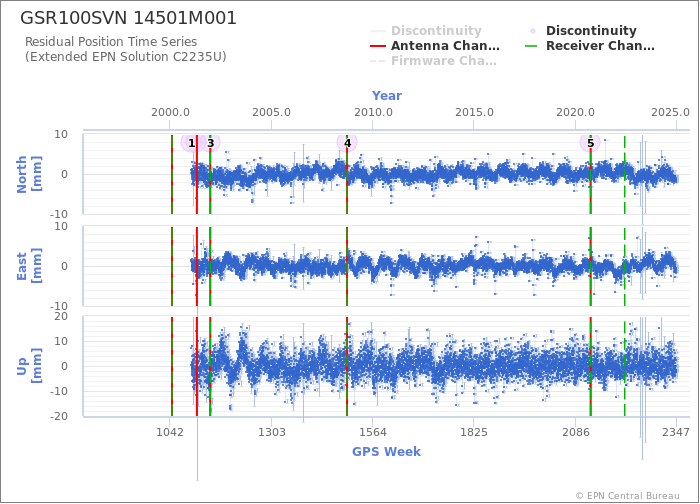Click the purple Discontinuity dot icon in legend
This screenshot has height=504, width=700.
[x=533, y=31]
